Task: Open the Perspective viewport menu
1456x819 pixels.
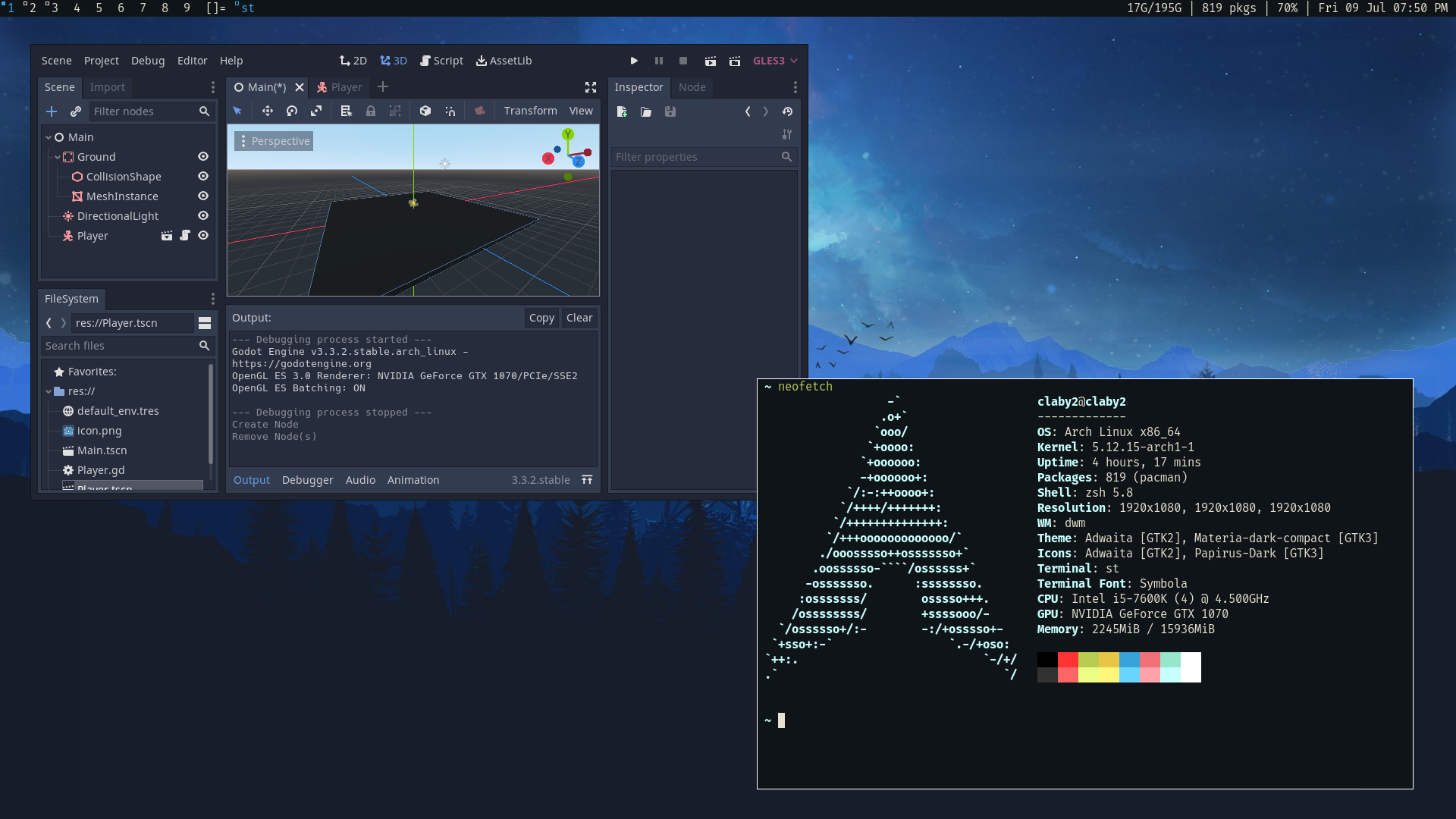Action: (x=274, y=141)
